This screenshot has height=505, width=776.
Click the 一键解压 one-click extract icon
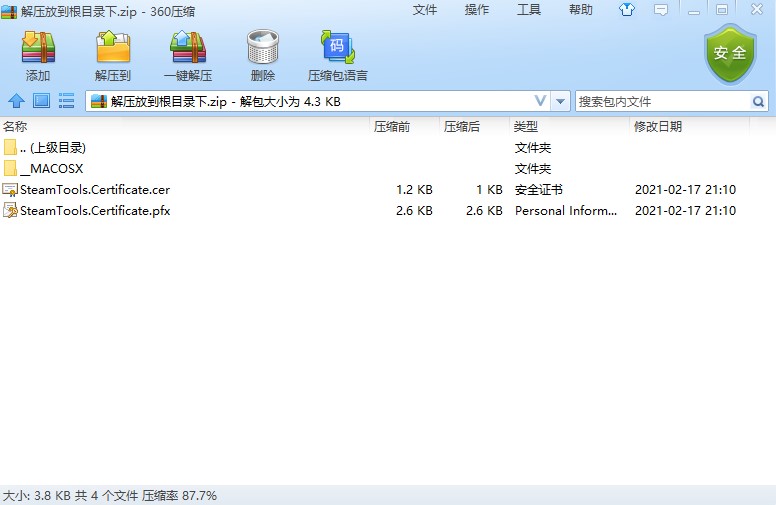tap(188, 47)
